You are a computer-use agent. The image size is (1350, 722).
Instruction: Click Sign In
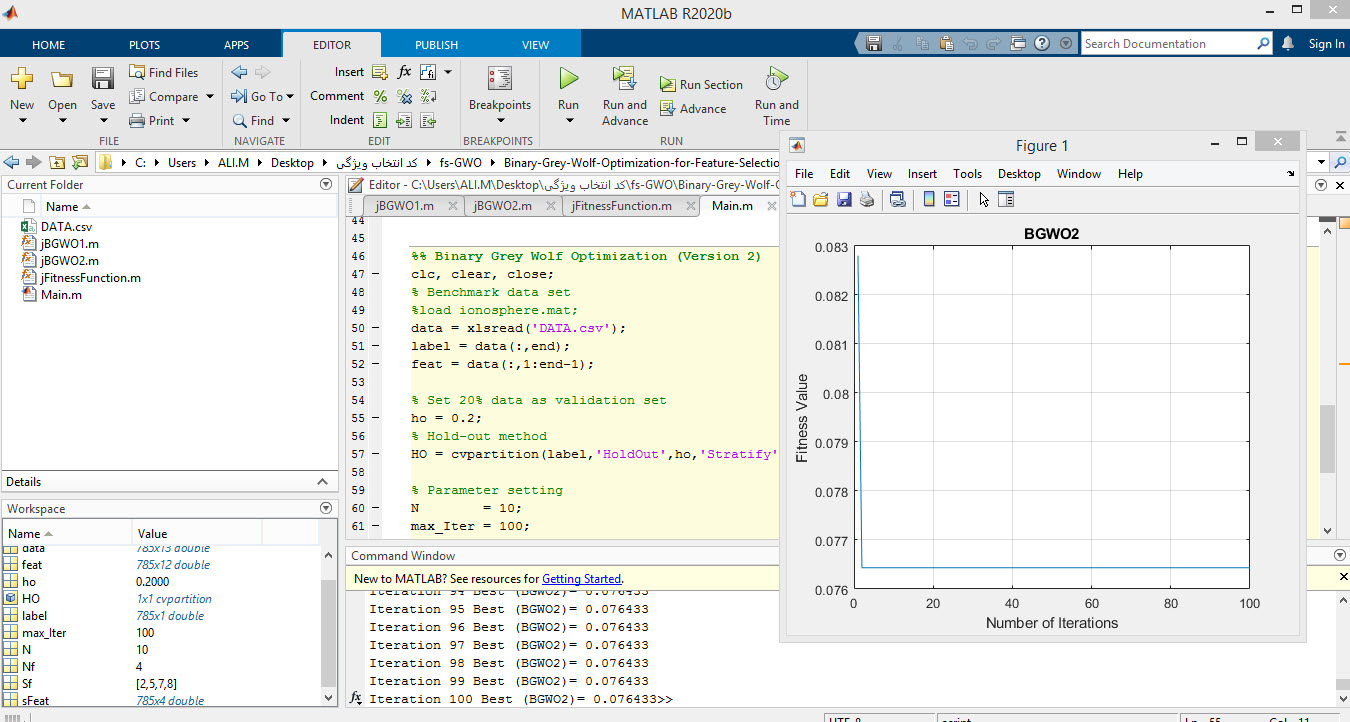(x=1326, y=43)
